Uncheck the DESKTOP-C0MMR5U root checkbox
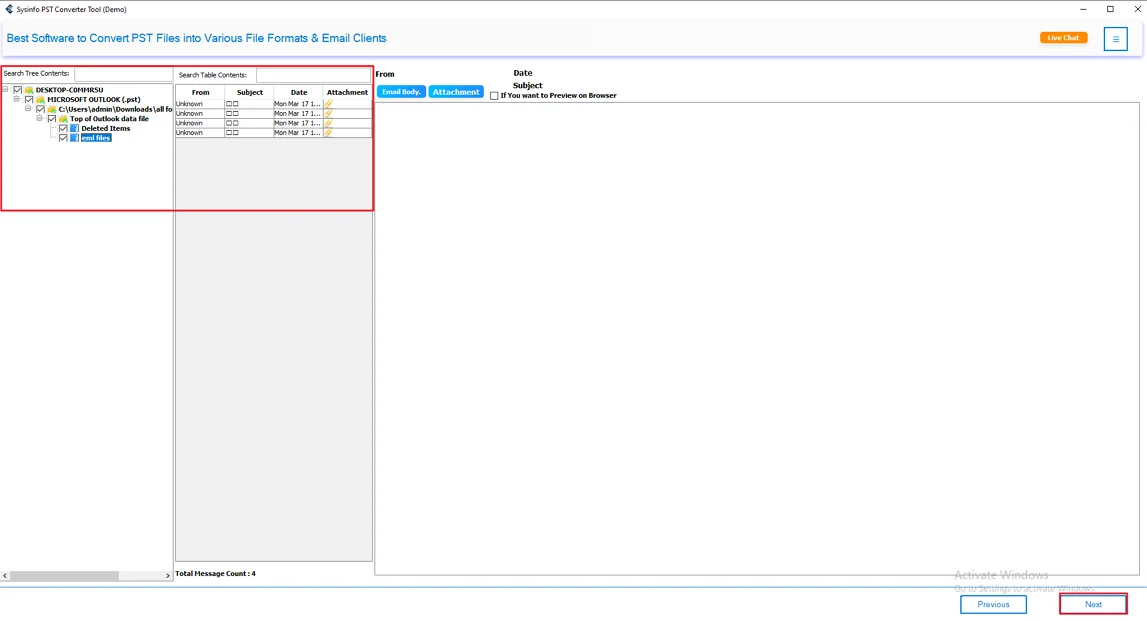The image size is (1147, 621). (17, 89)
